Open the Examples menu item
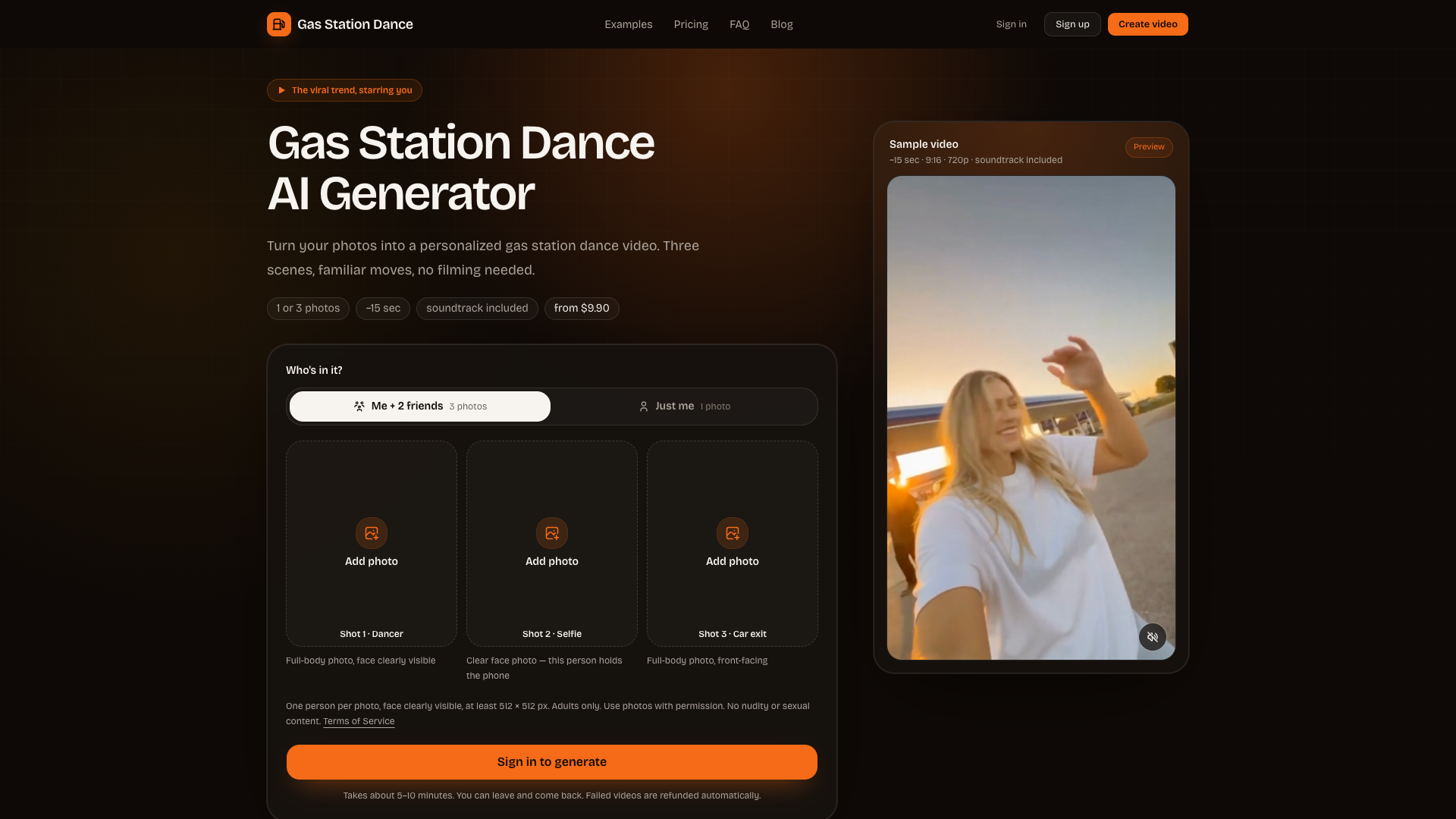Image resolution: width=1456 pixels, height=819 pixels. tap(629, 24)
